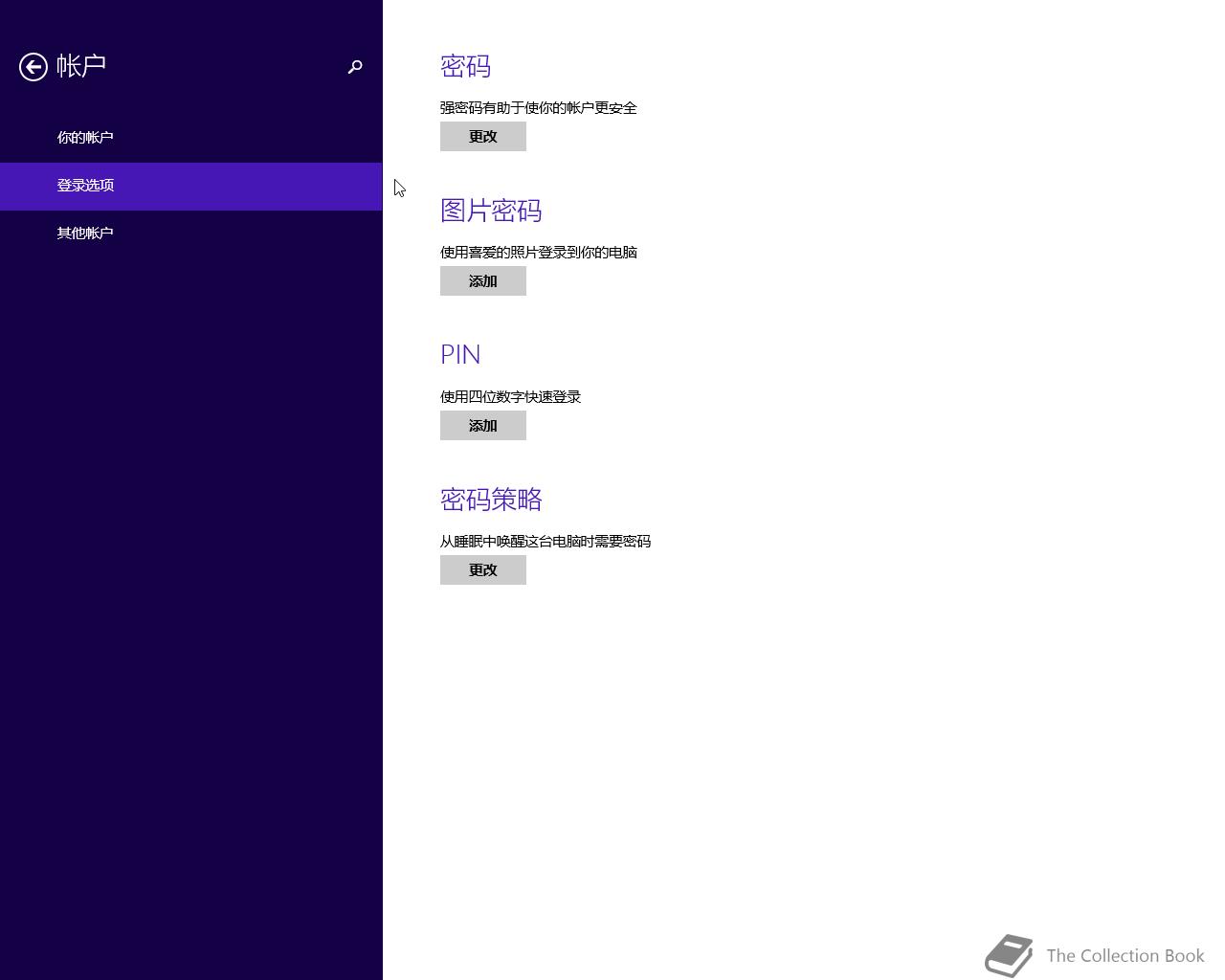The width and height of the screenshot is (1225, 980).
Task: Click text 使用四位数字快速登录
Action: [x=511, y=397]
